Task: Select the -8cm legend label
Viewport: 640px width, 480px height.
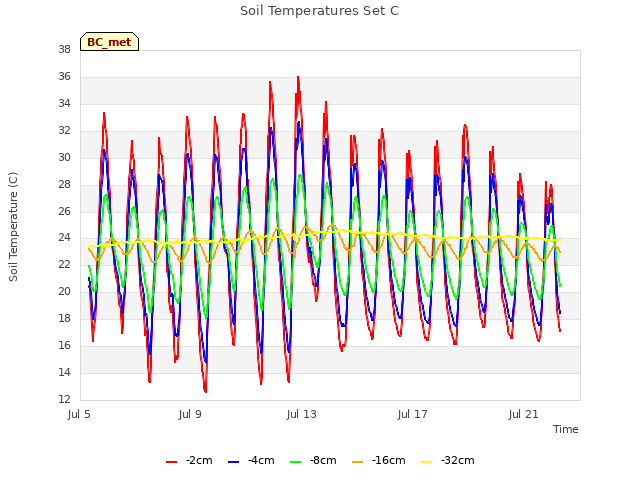Action: [323, 460]
